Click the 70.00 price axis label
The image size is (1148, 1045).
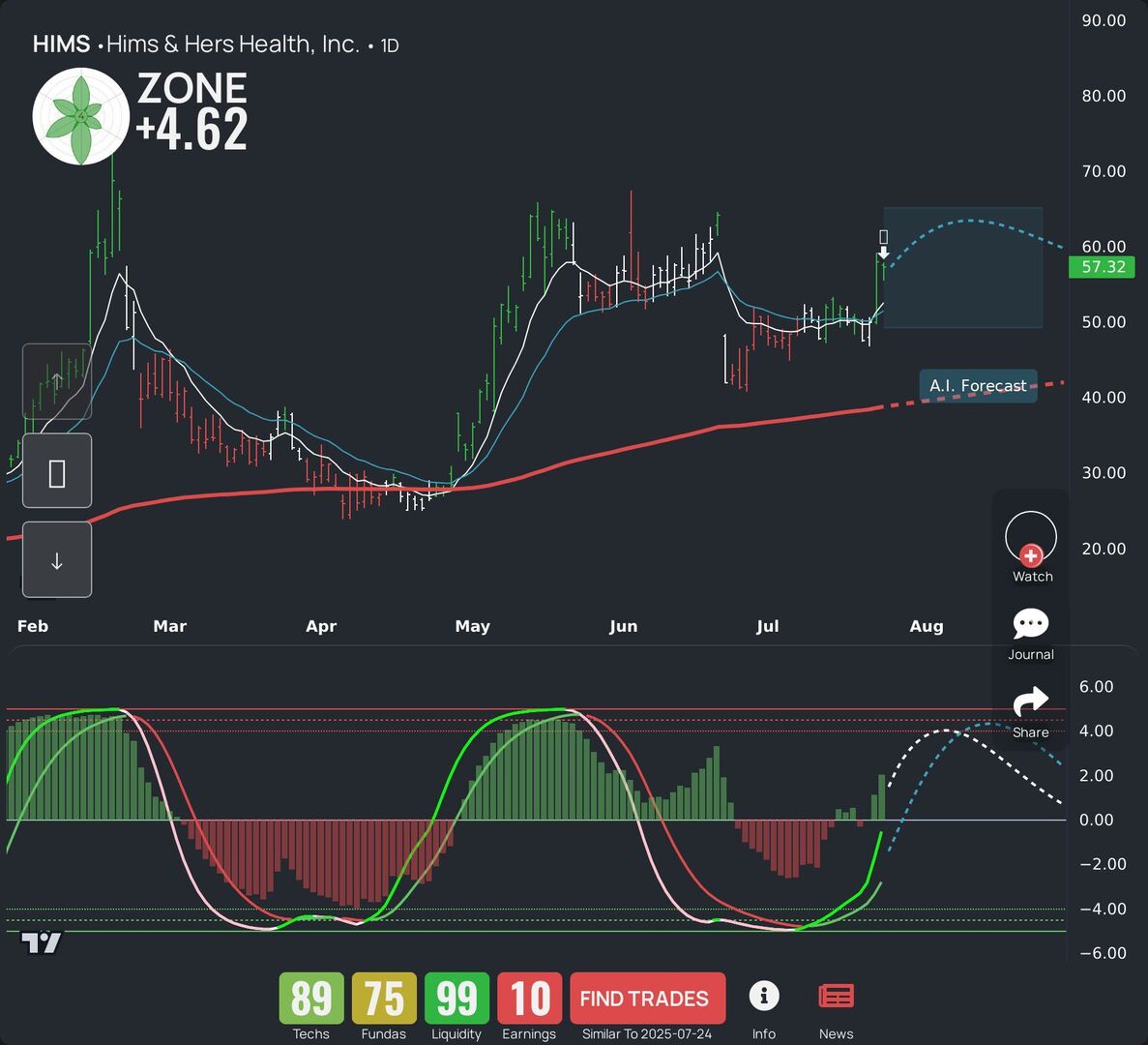tap(1104, 171)
